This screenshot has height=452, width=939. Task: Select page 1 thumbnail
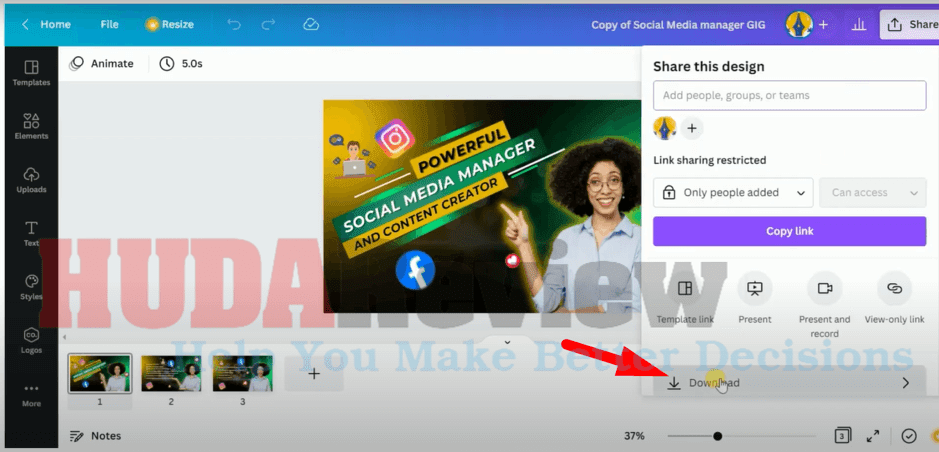coord(99,373)
